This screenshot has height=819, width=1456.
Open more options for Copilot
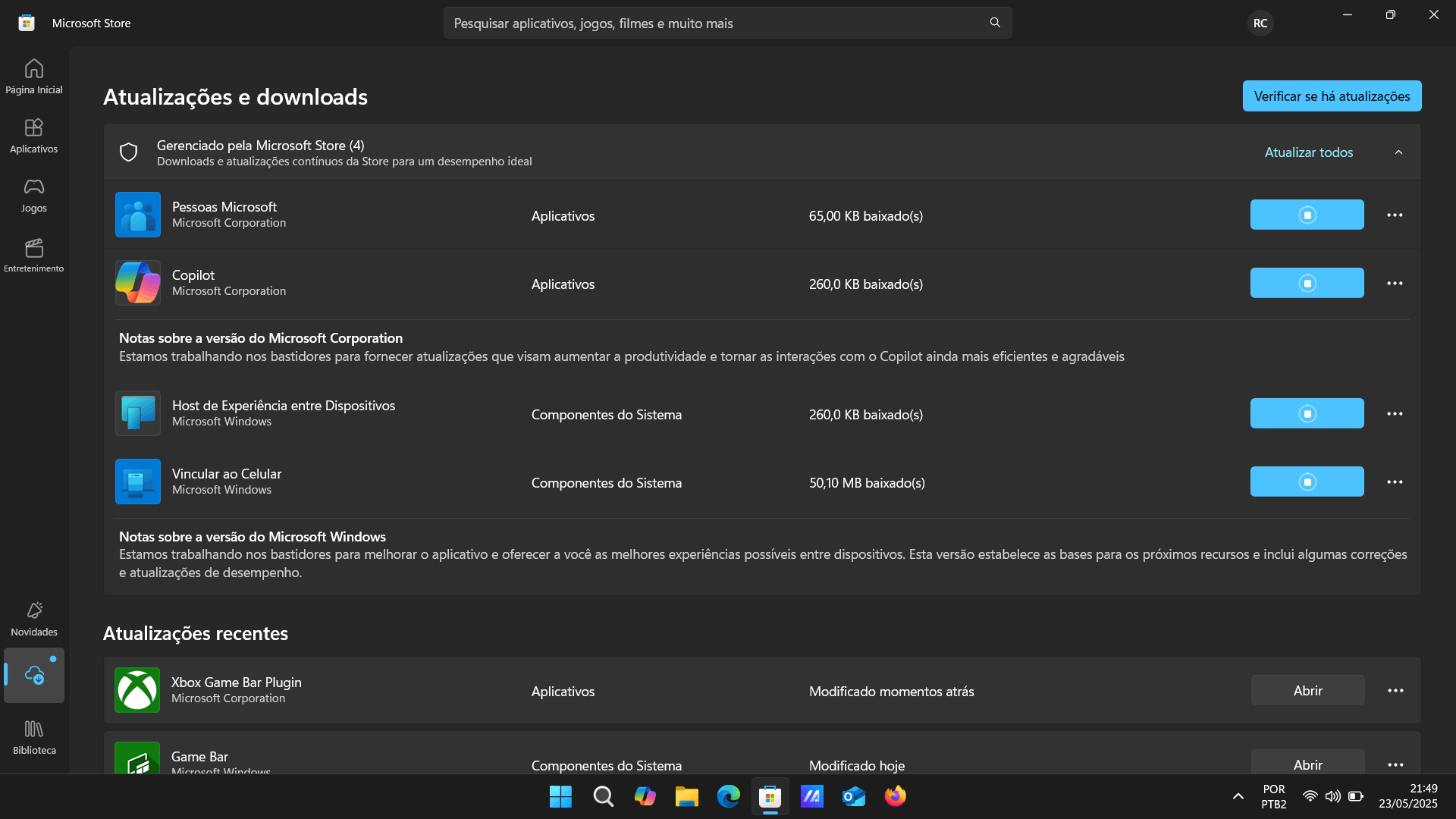[1395, 284]
